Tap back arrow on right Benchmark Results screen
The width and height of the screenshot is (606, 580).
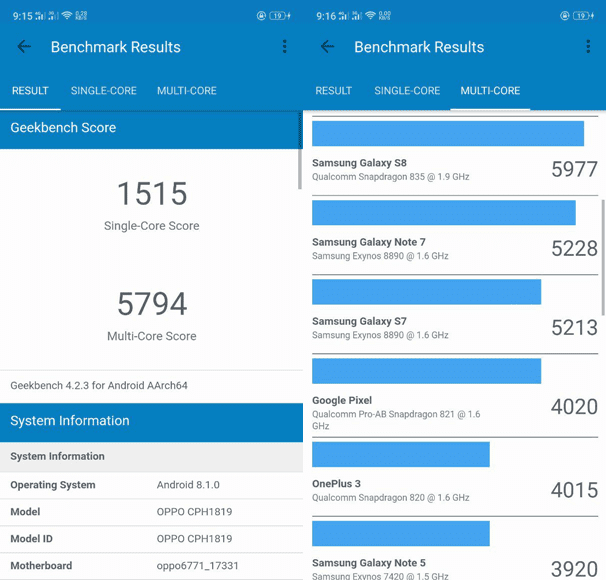(x=327, y=47)
